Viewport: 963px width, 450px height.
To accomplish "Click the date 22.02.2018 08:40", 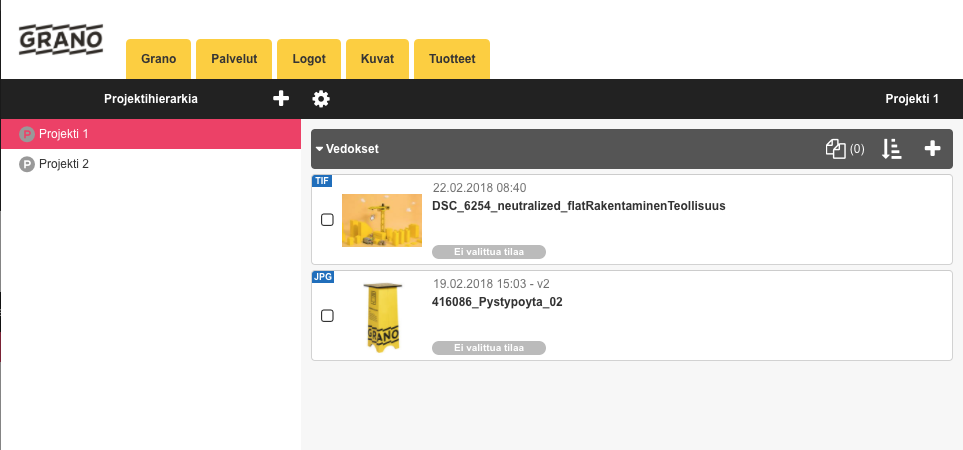I will tap(480, 188).
